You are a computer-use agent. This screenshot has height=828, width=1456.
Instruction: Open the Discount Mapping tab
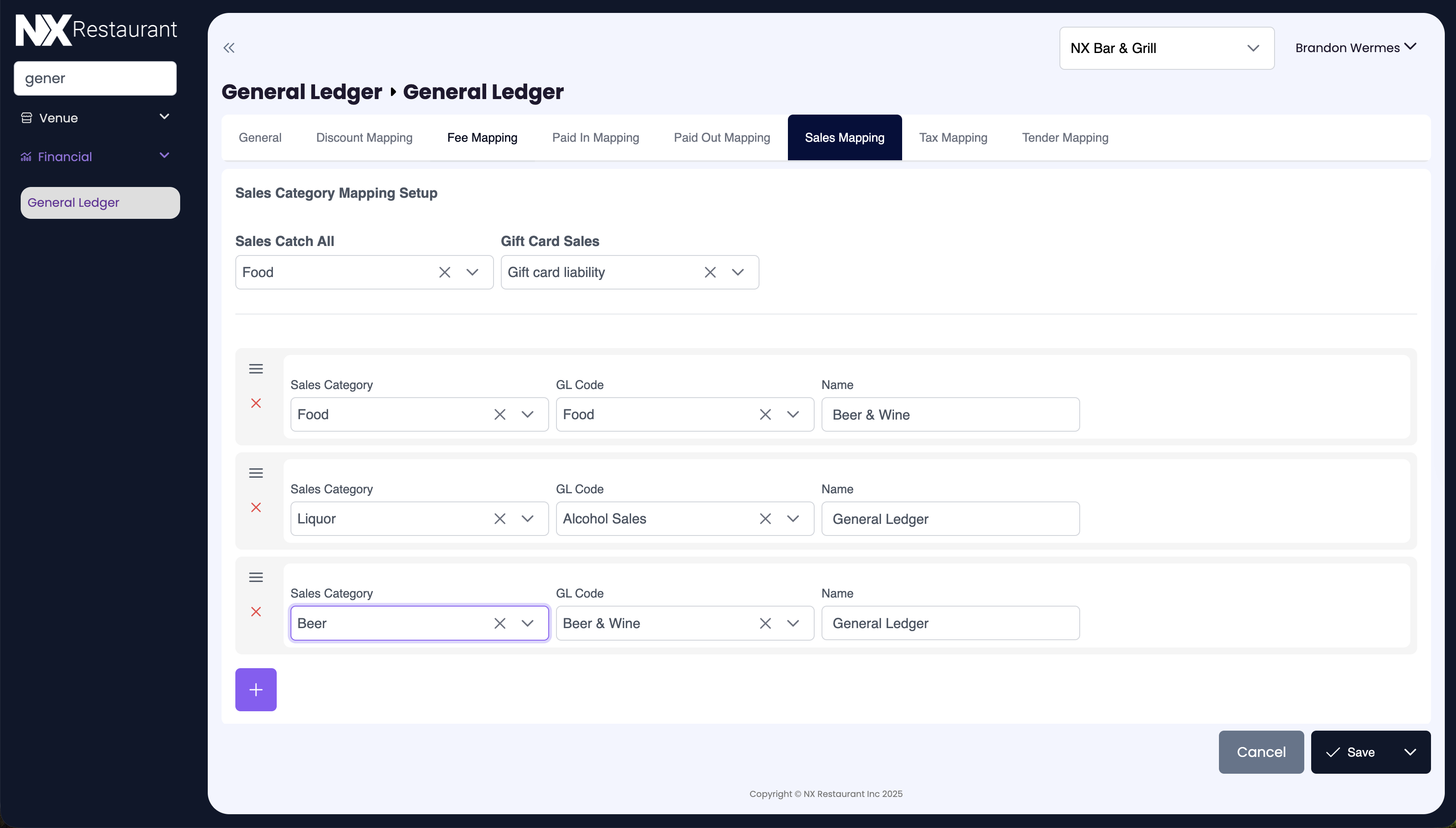click(364, 137)
